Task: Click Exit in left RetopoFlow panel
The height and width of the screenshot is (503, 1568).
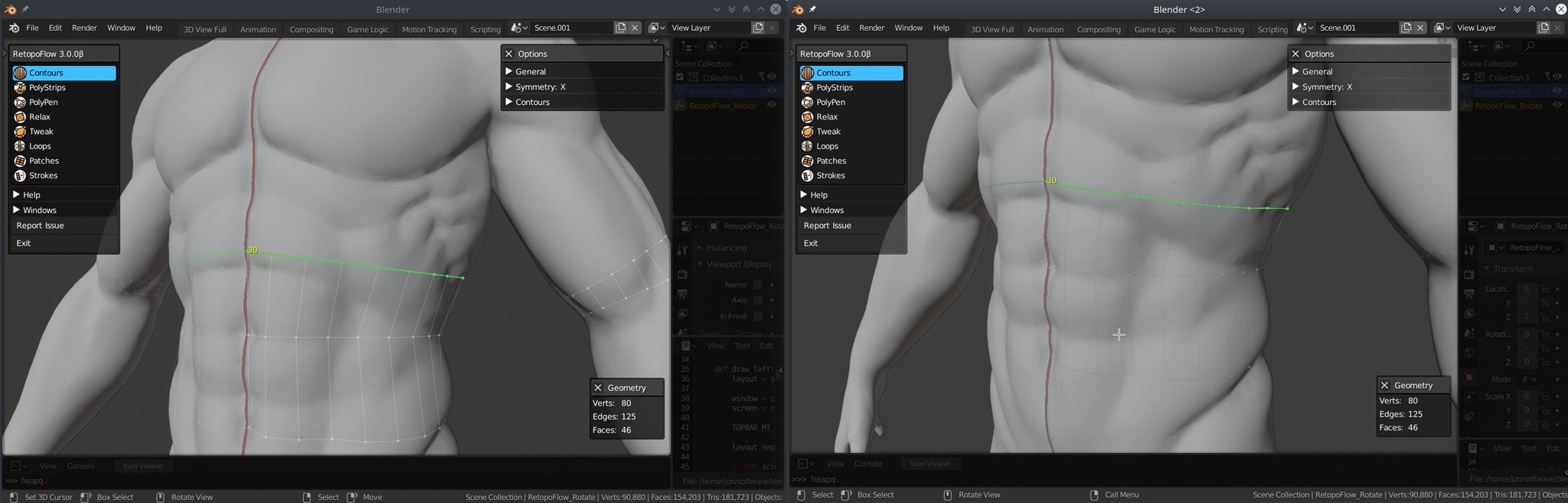Action: (64, 243)
